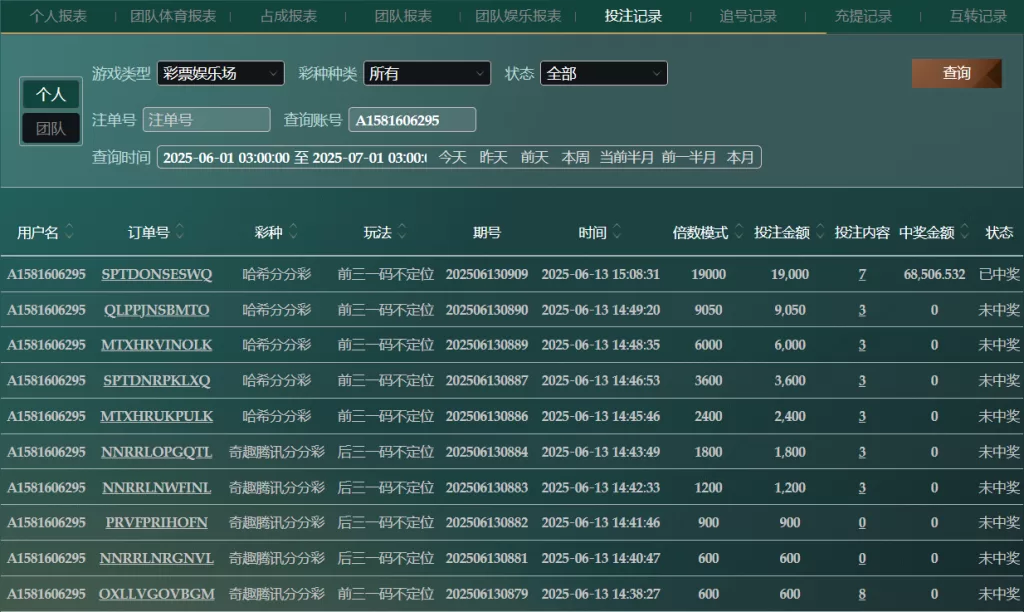Sort by 投注金额 column arrow

coord(821,231)
